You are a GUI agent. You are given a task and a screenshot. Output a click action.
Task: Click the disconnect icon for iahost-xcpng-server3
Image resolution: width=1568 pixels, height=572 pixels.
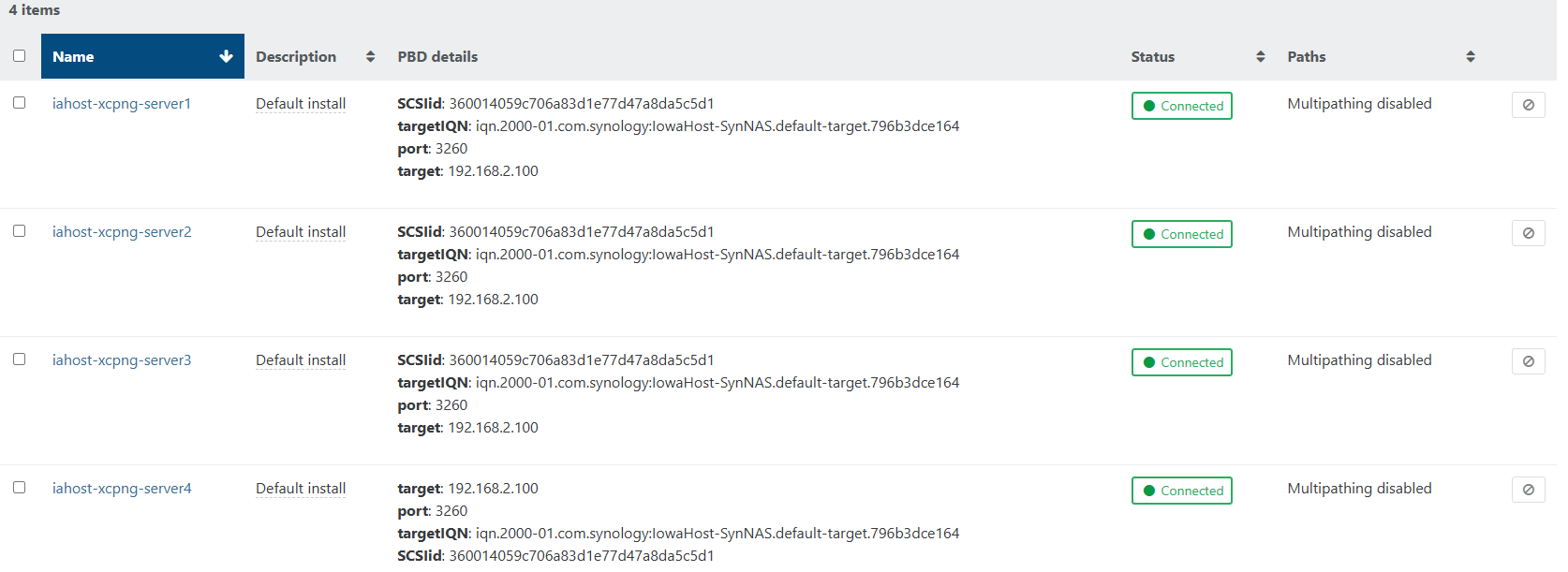(1528, 361)
